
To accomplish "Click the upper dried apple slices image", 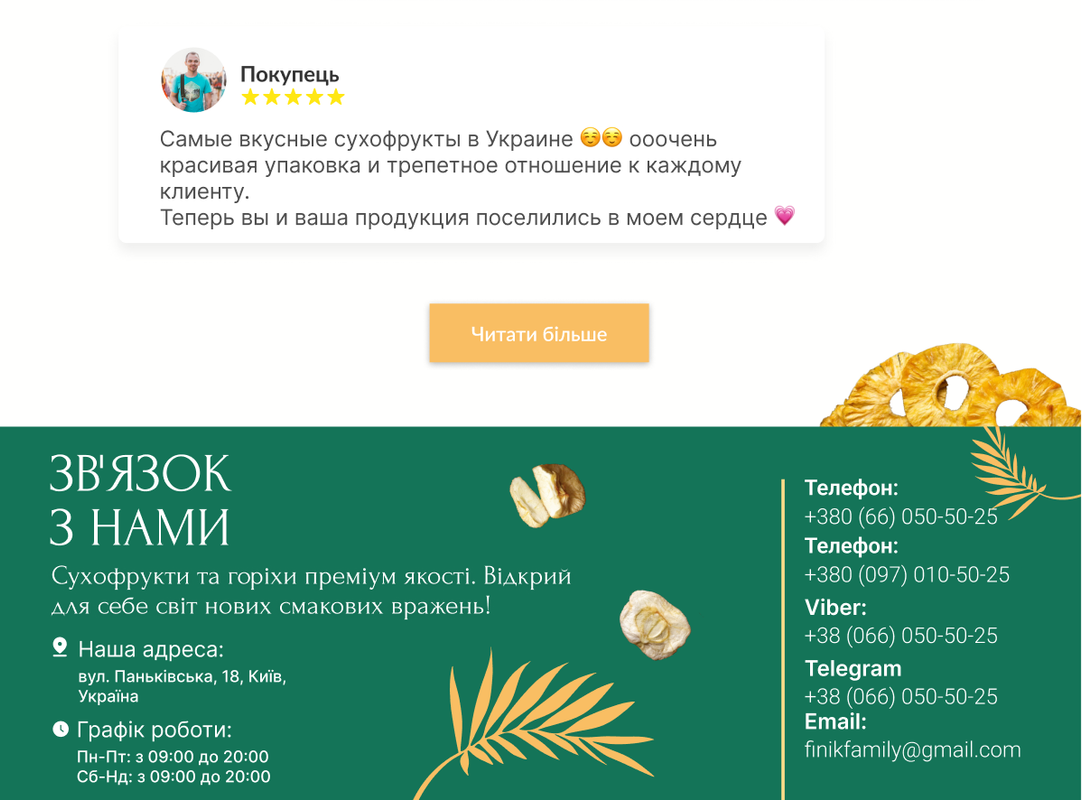I will coord(547,496).
